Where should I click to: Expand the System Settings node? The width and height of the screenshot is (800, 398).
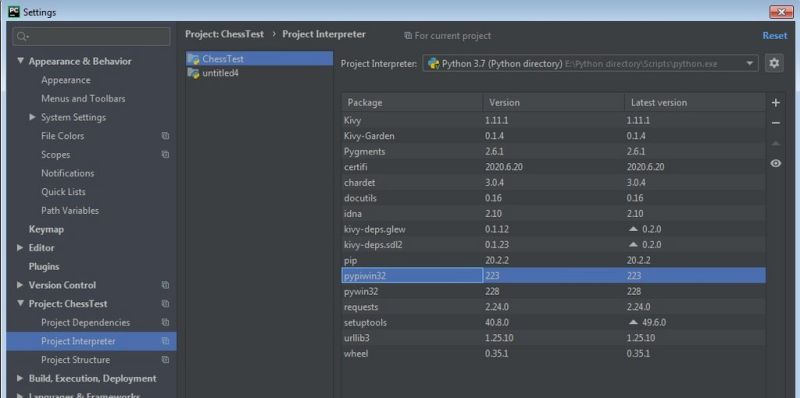click(33, 117)
